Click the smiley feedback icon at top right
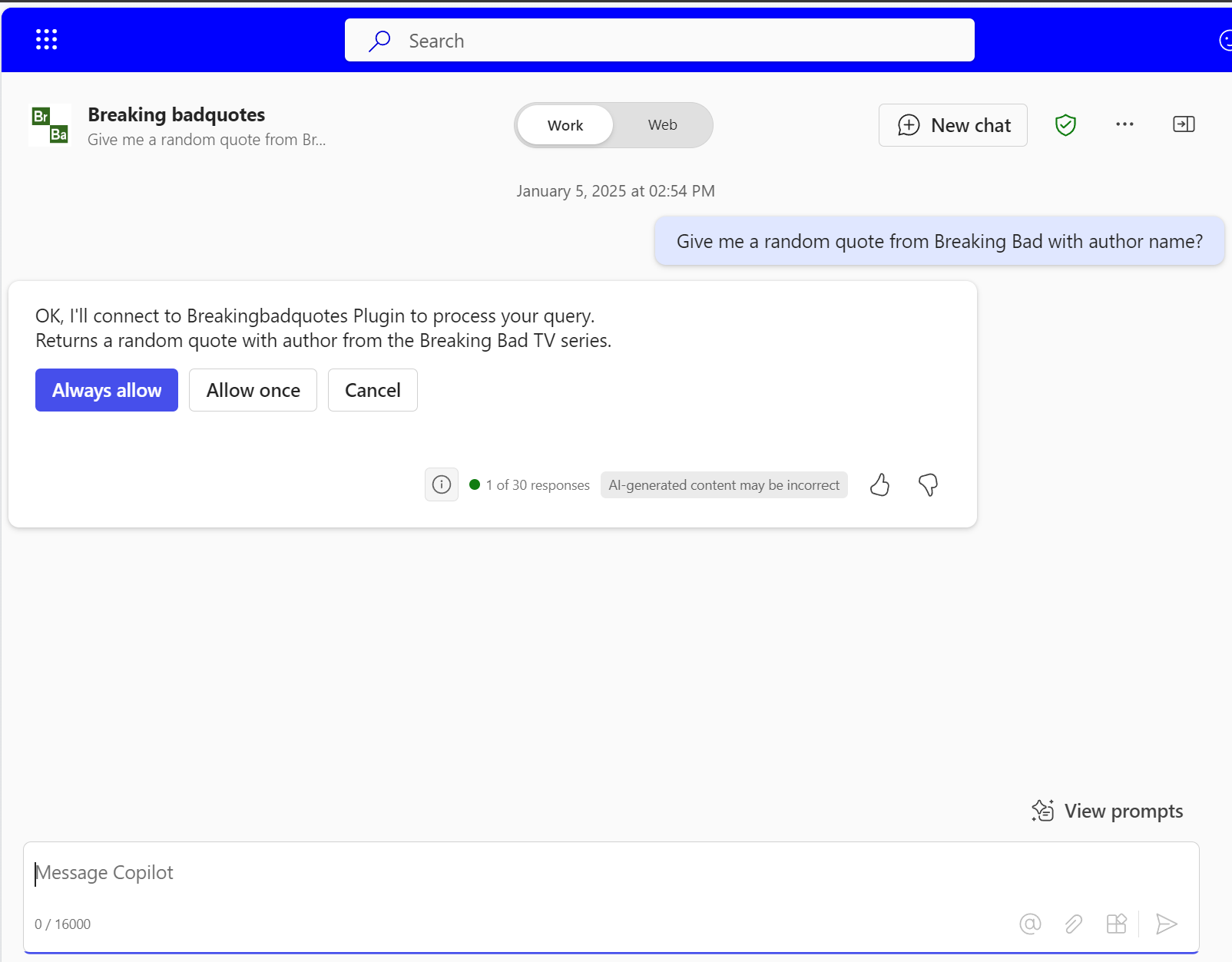 coord(1226,40)
